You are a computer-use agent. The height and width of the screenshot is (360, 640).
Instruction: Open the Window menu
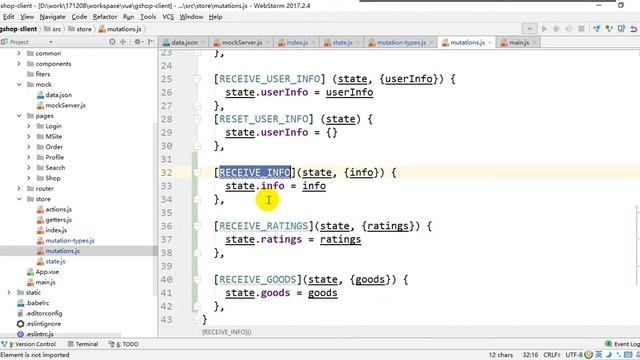(x=191, y=17)
